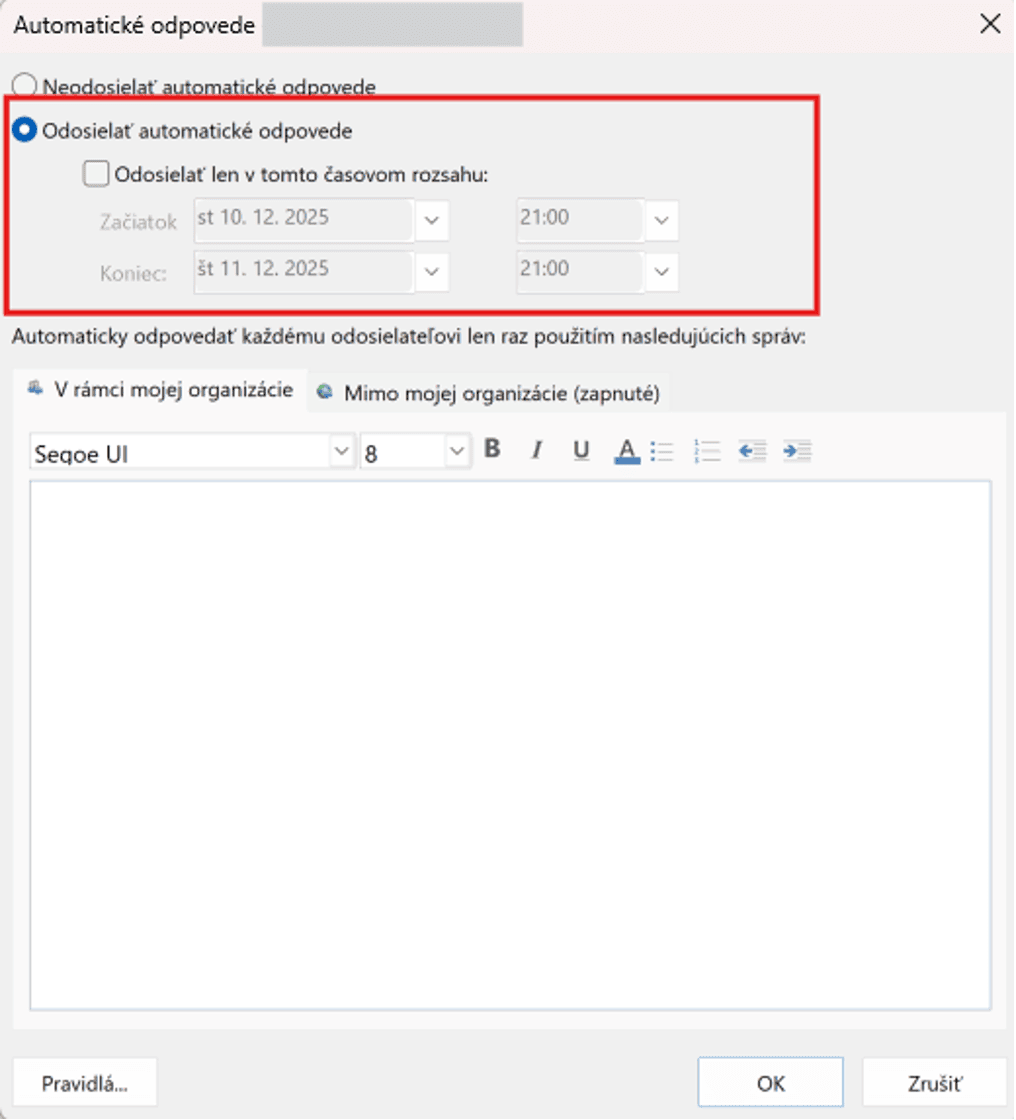Apply underline formatting

[580, 450]
